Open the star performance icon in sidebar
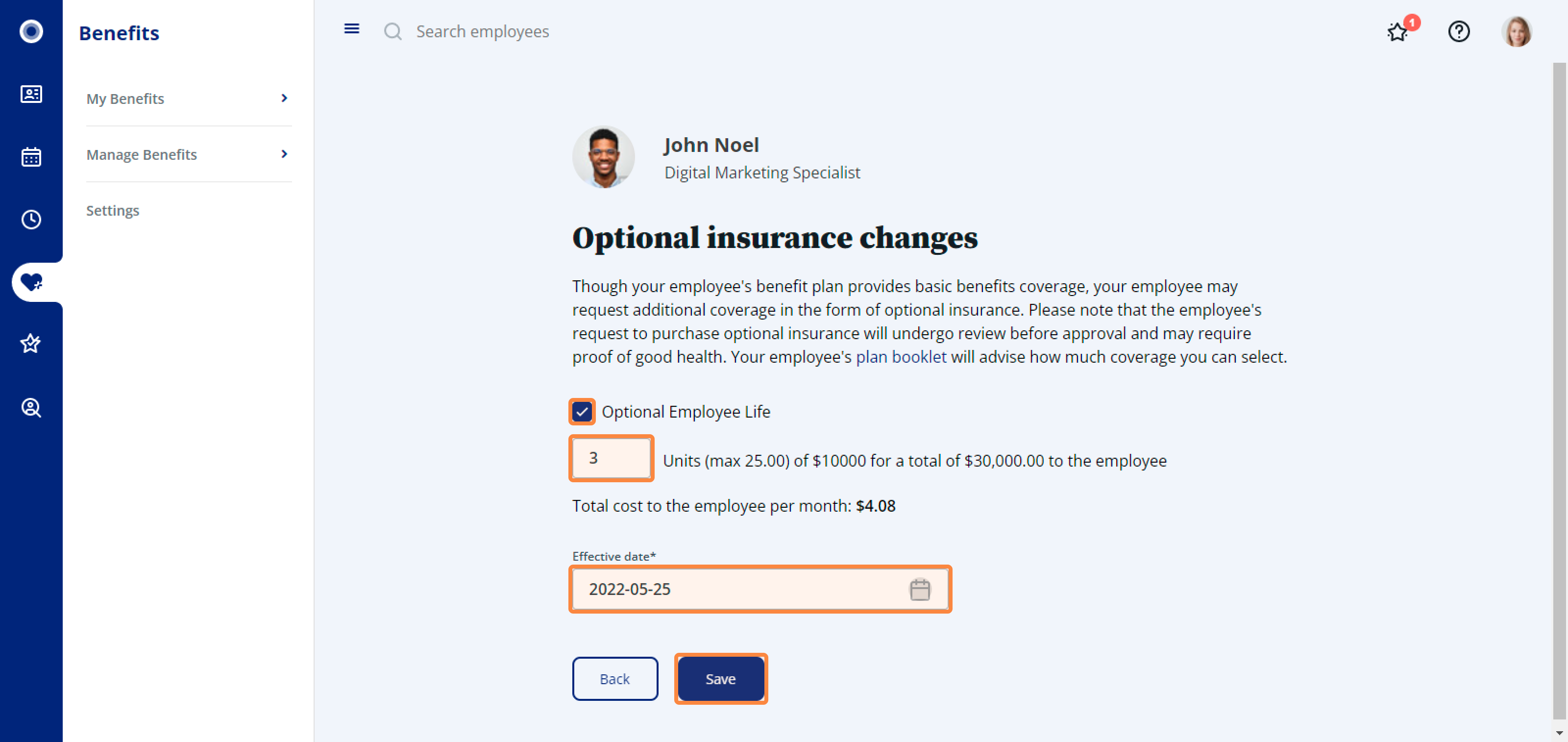The image size is (1568, 742). [x=31, y=344]
